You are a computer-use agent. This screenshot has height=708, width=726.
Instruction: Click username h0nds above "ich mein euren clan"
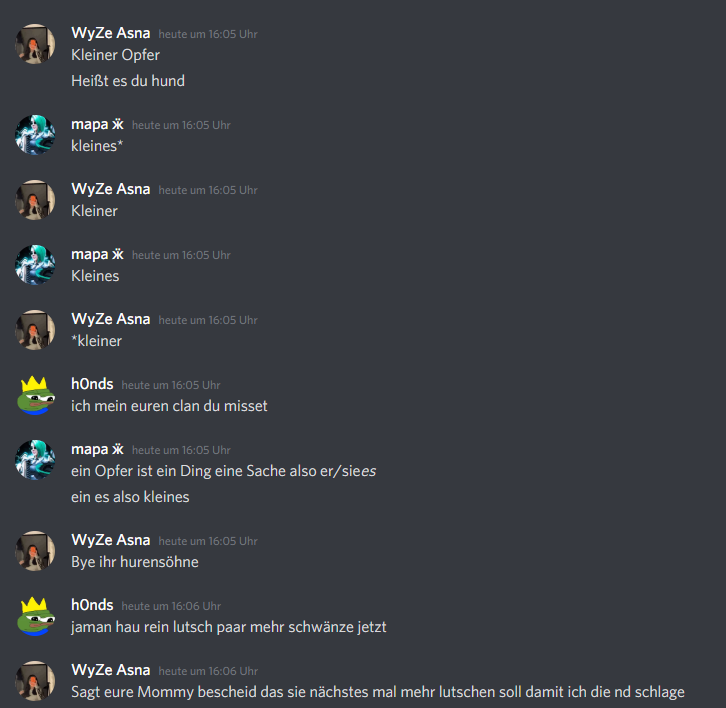tap(92, 384)
